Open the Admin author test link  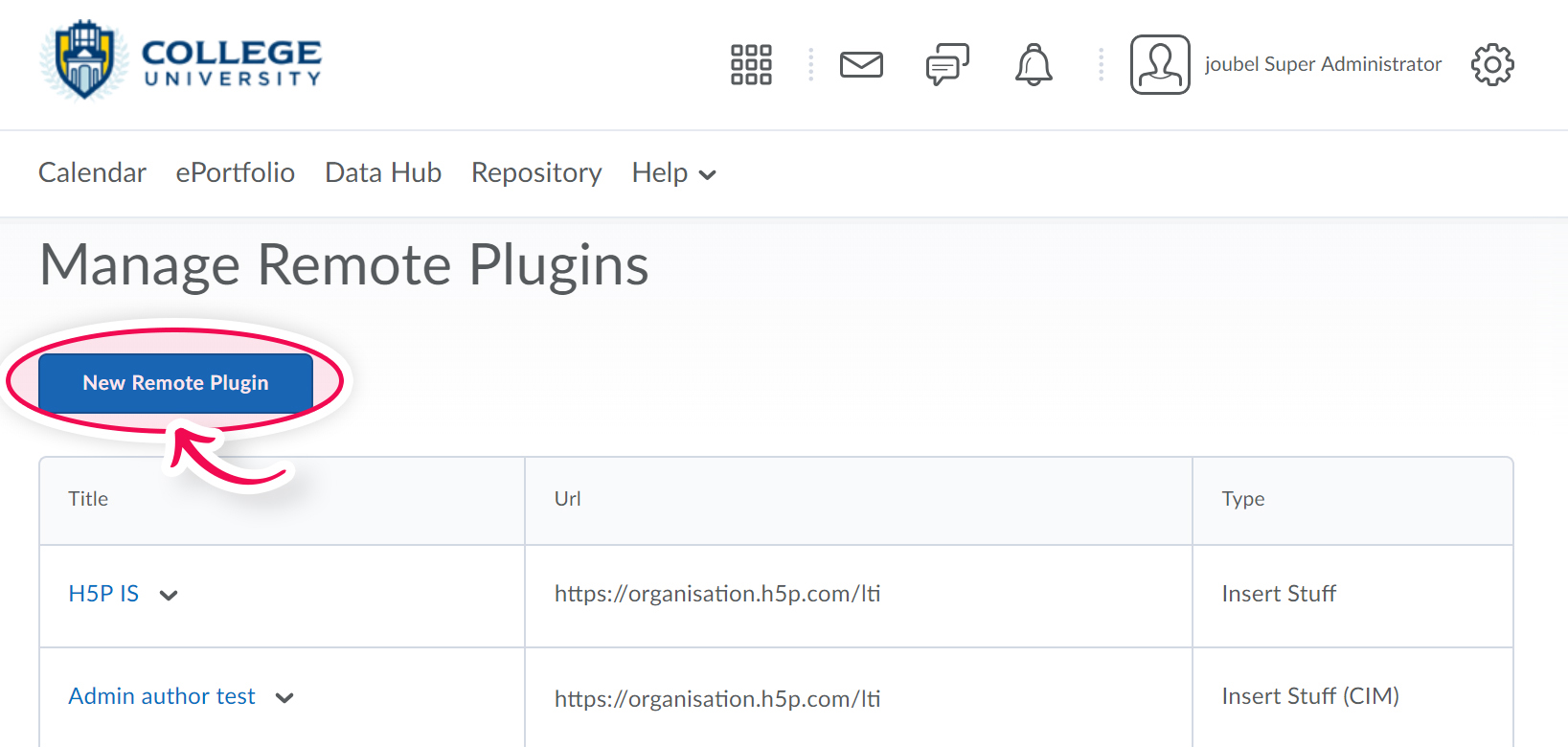162,696
